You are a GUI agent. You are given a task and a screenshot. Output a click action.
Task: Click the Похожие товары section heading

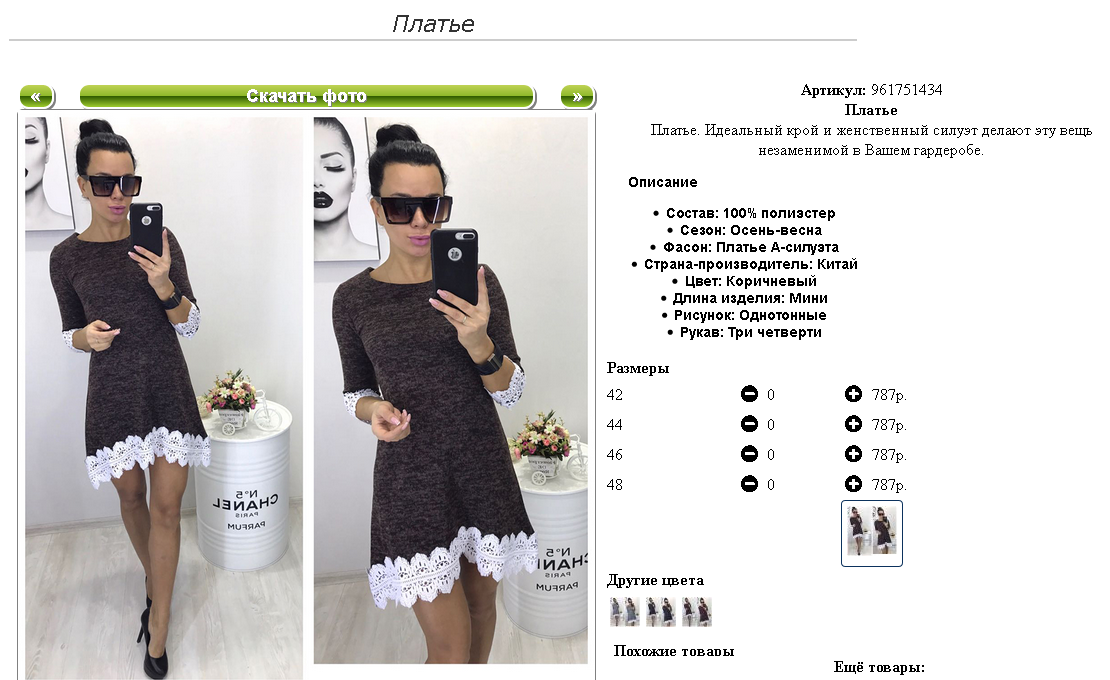pyautogui.click(x=673, y=651)
